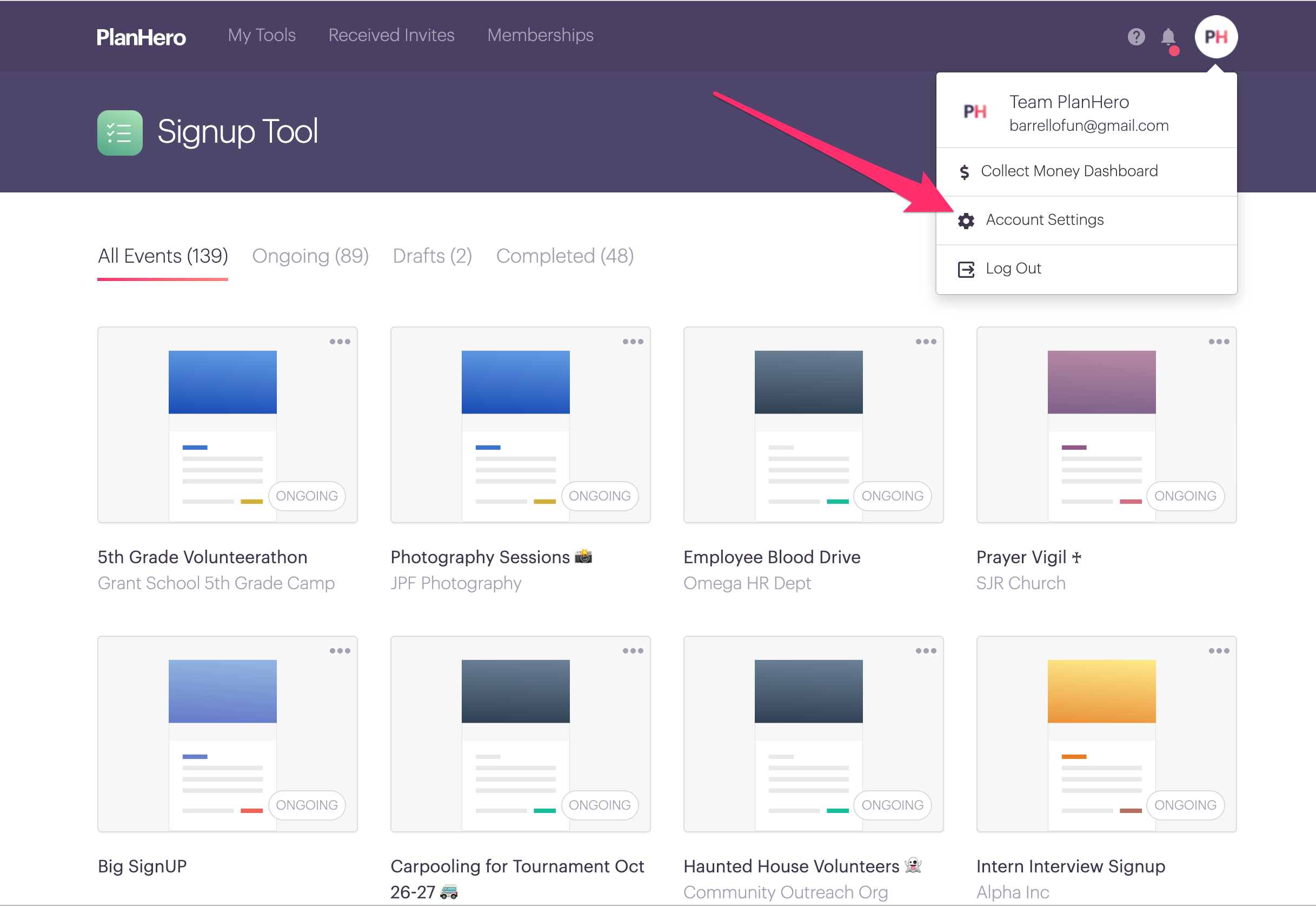Open the Memberships page
Viewport: 1316px width, 907px height.
tap(540, 35)
